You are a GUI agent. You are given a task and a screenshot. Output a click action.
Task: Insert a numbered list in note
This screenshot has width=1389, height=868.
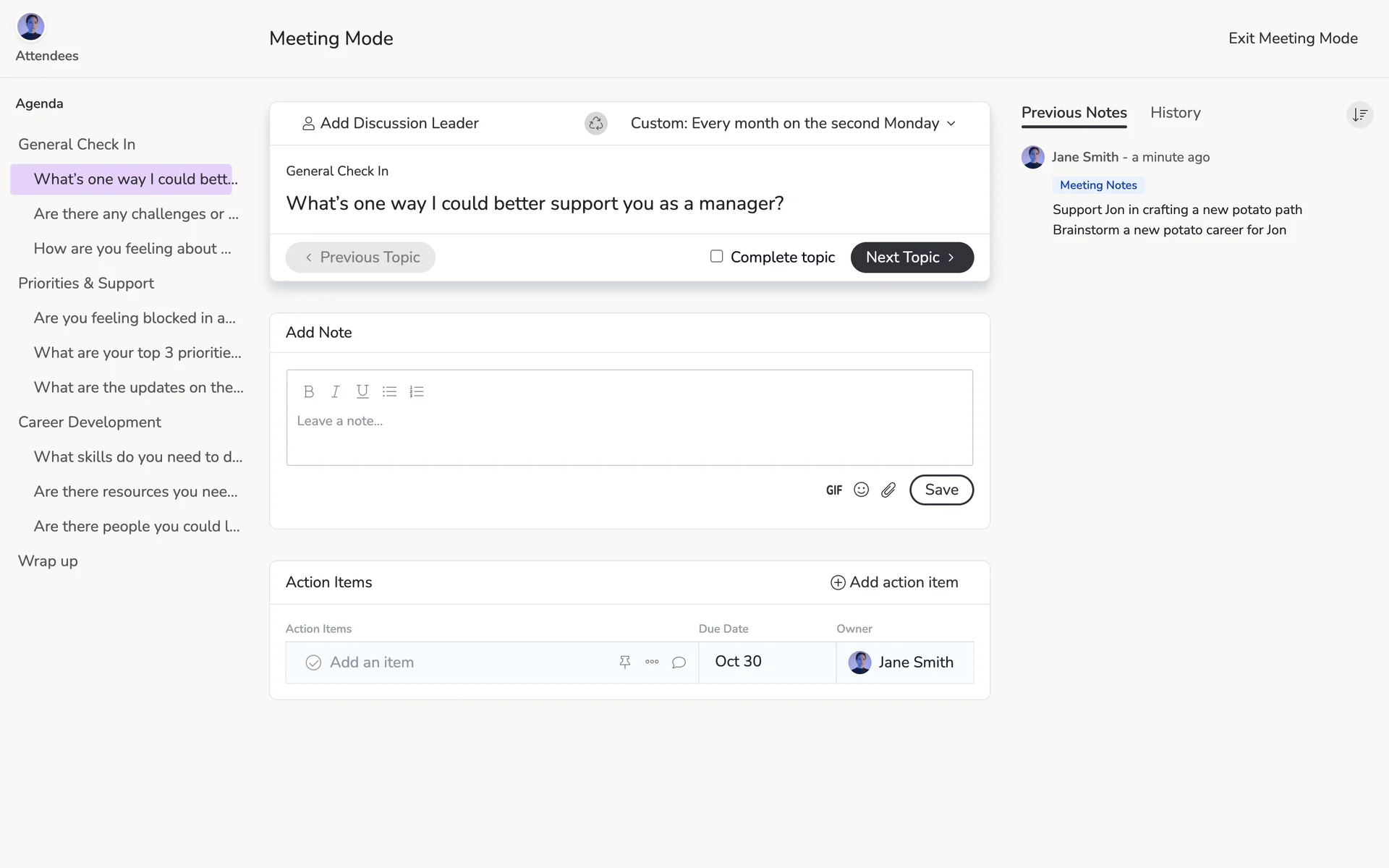pos(417,391)
